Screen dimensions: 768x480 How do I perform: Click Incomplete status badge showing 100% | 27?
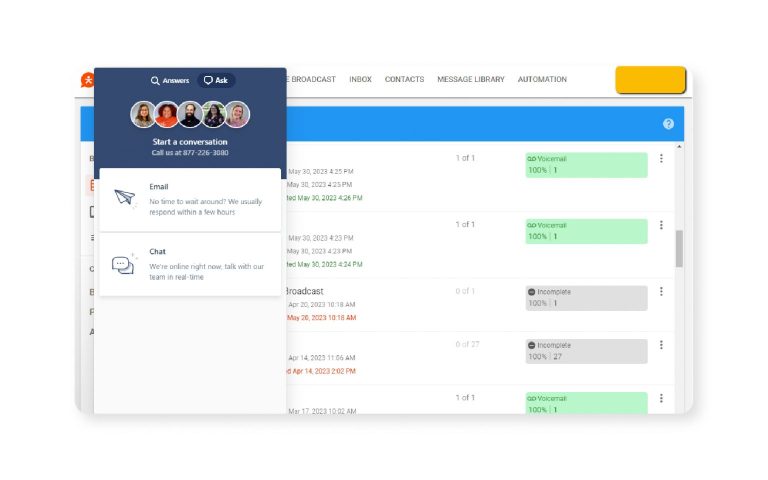coord(586,351)
